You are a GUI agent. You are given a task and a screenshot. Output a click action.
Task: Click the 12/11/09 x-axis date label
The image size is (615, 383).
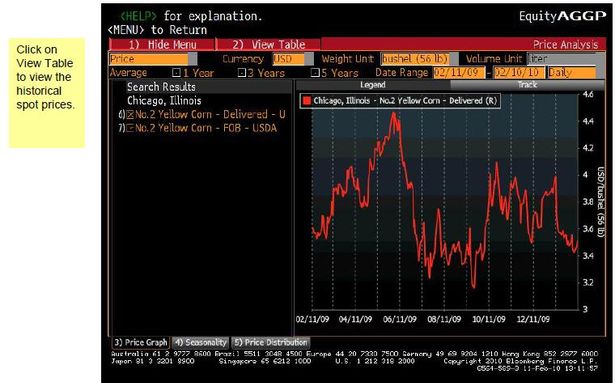[533, 319]
